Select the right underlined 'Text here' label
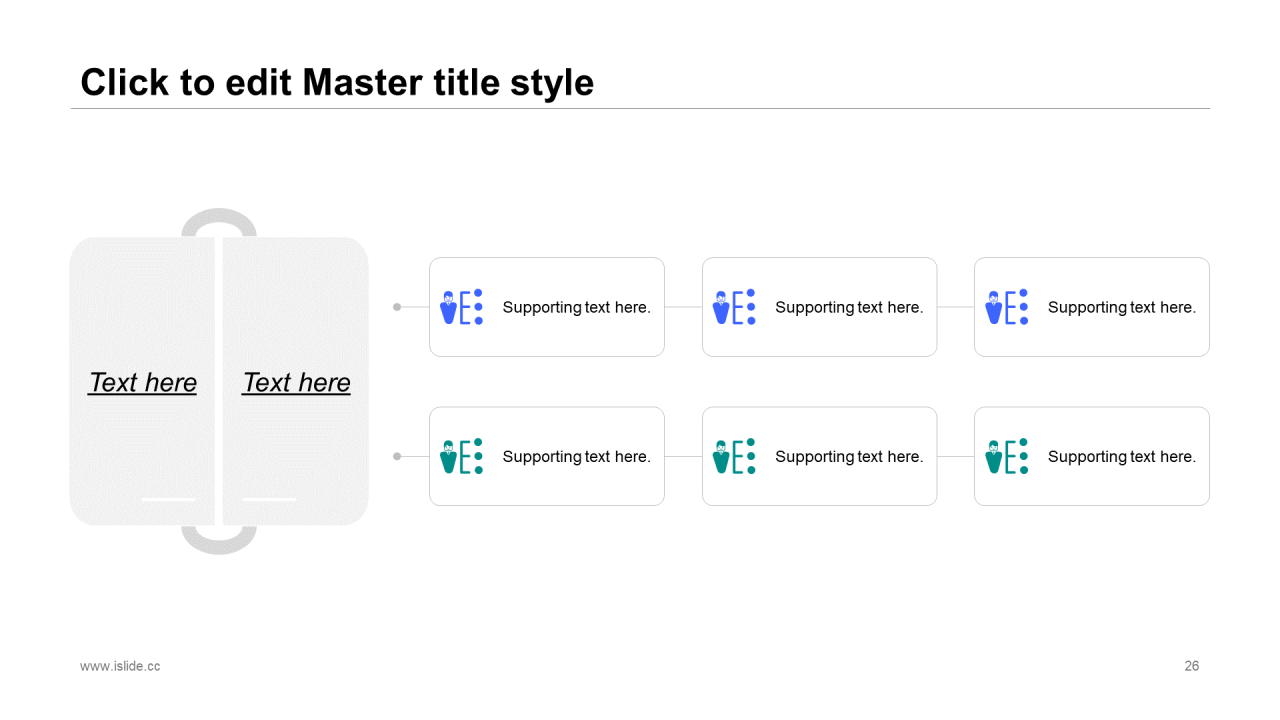Viewport: 1280px width, 720px height. (296, 383)
